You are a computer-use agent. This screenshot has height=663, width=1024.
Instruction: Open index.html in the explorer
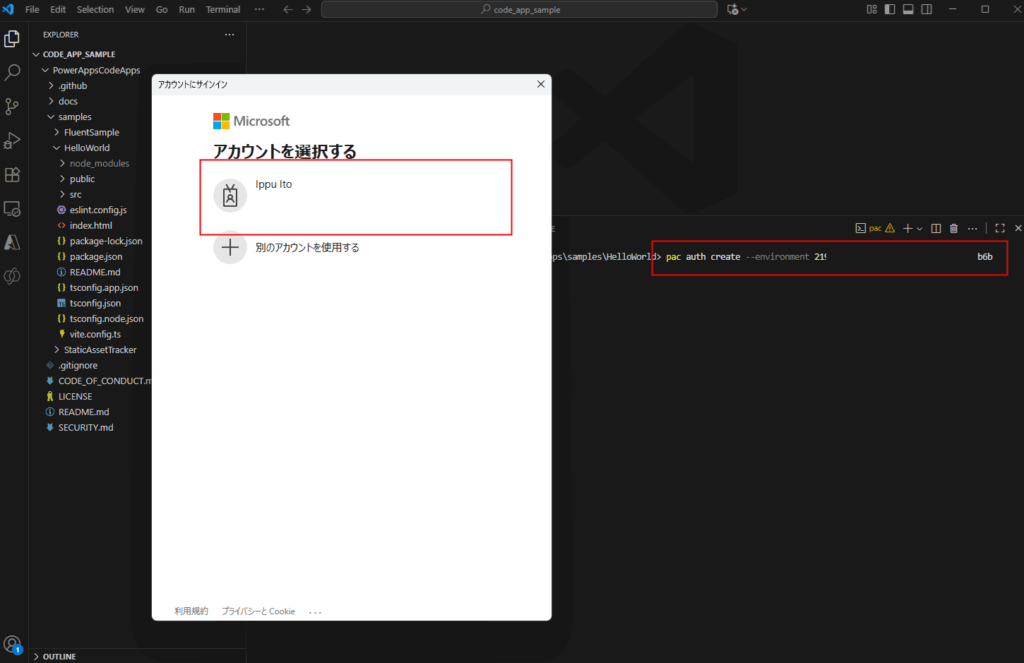pos(91,225)
